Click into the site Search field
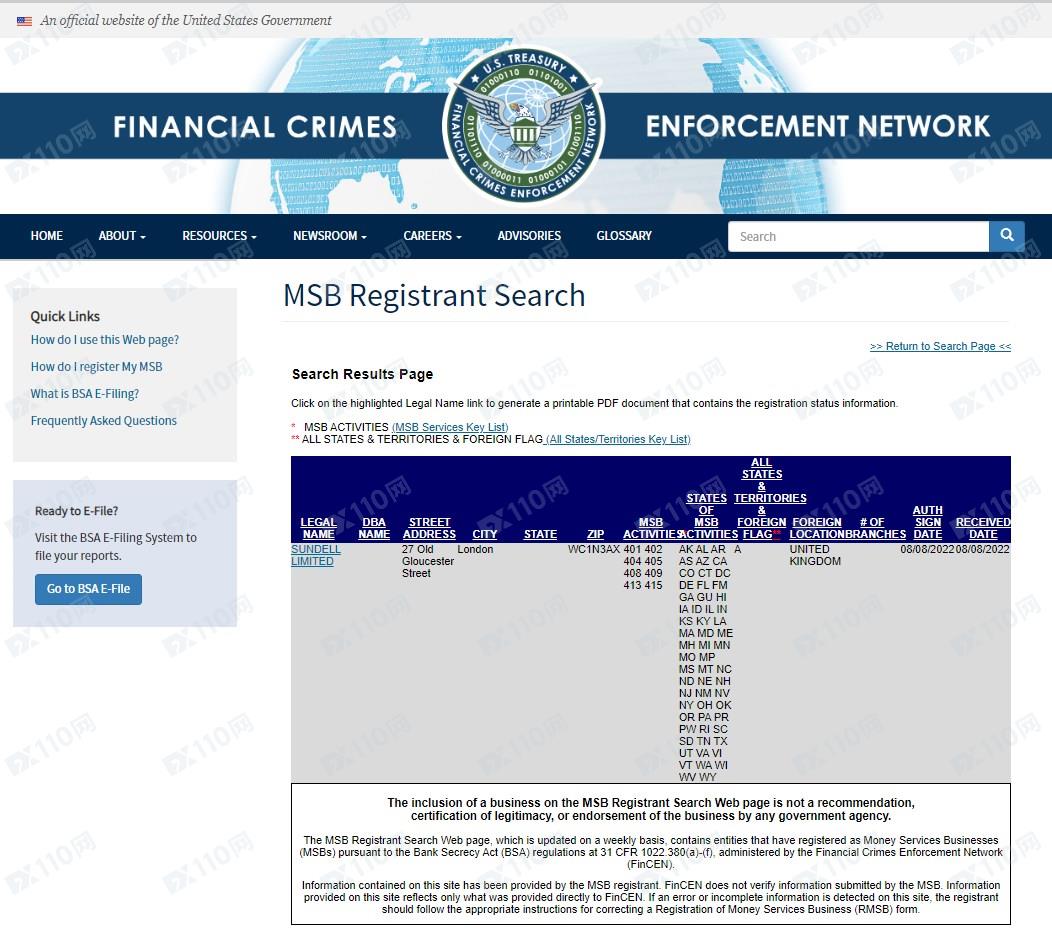 click(x=858, y=236)
